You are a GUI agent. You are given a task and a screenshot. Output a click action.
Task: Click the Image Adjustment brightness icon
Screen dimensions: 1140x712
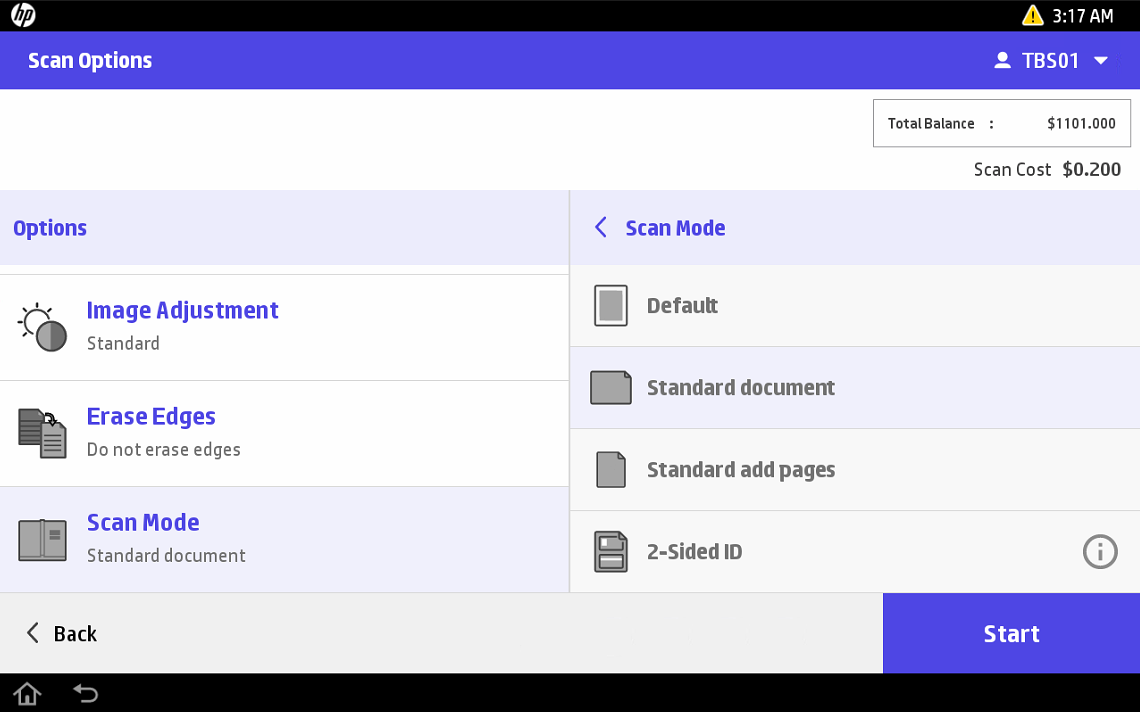[x=43, y=327]
